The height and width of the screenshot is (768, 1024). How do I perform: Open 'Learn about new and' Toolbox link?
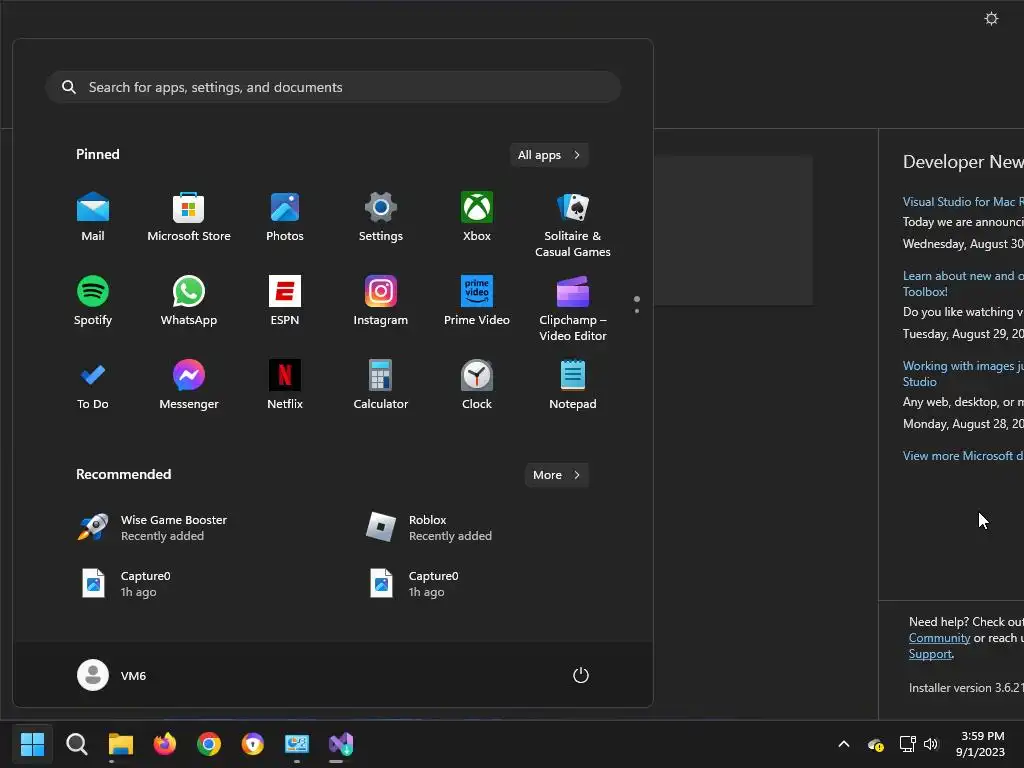[963, 283]
